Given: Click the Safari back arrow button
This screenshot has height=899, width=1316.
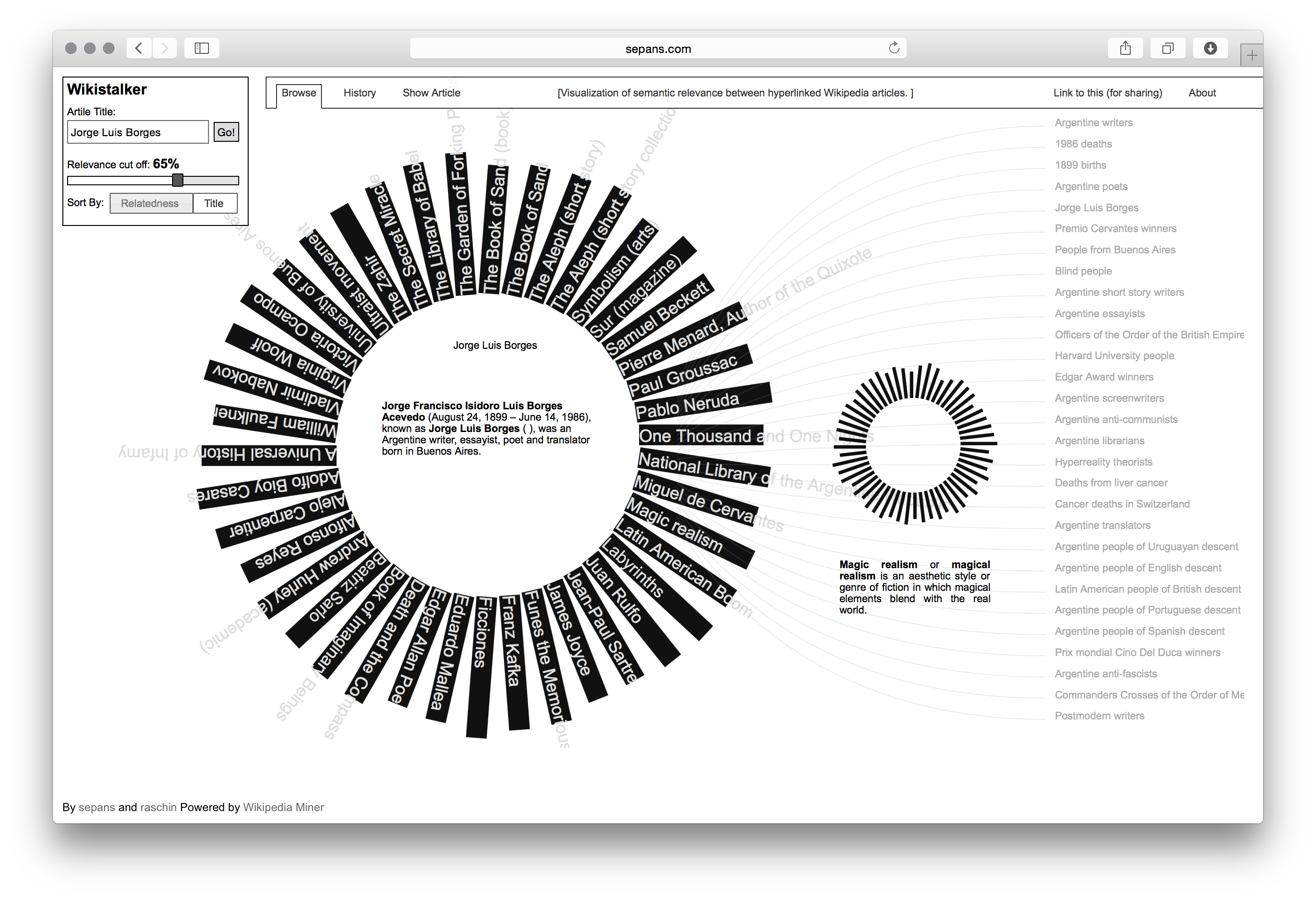Looking at the screenshot, I should coord(139,48).
